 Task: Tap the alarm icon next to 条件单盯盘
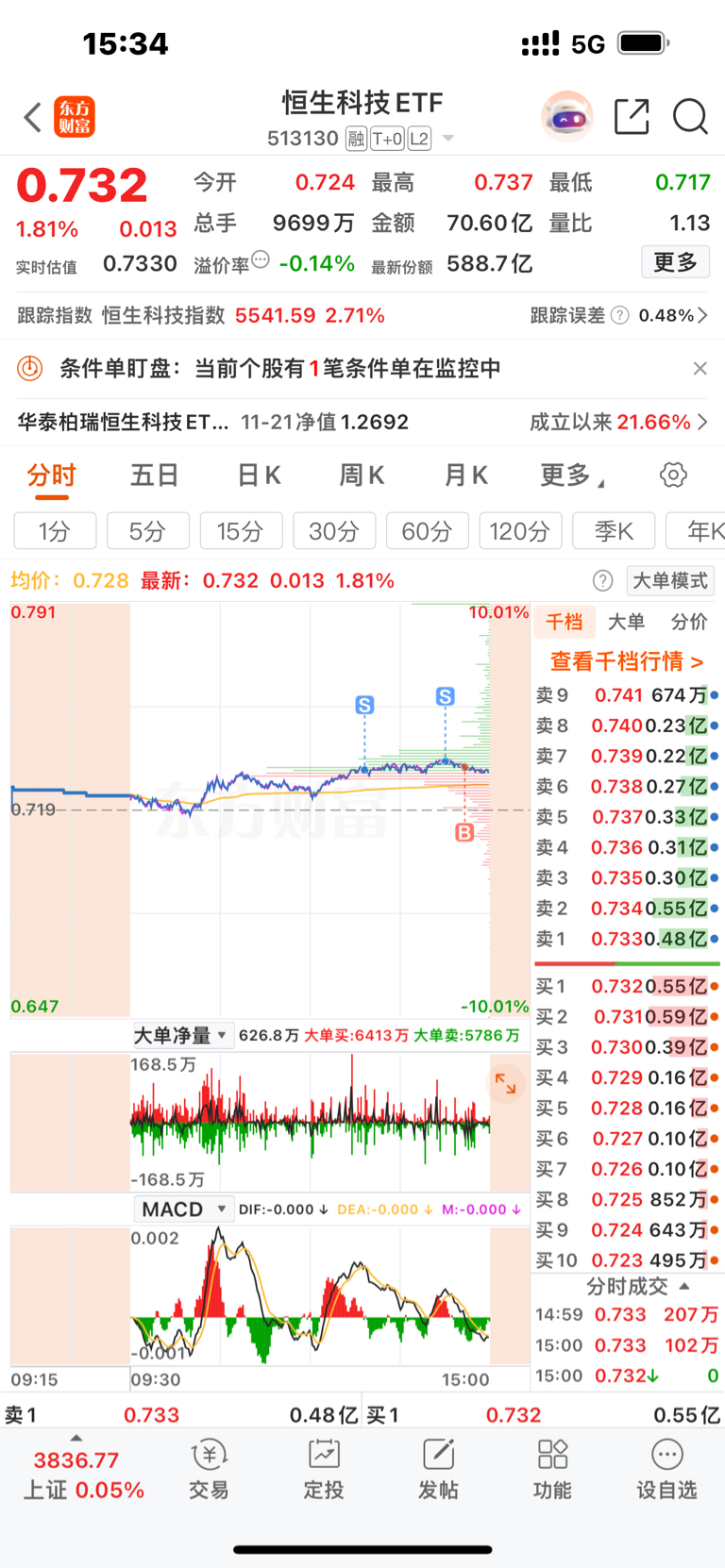click(30, 368)
